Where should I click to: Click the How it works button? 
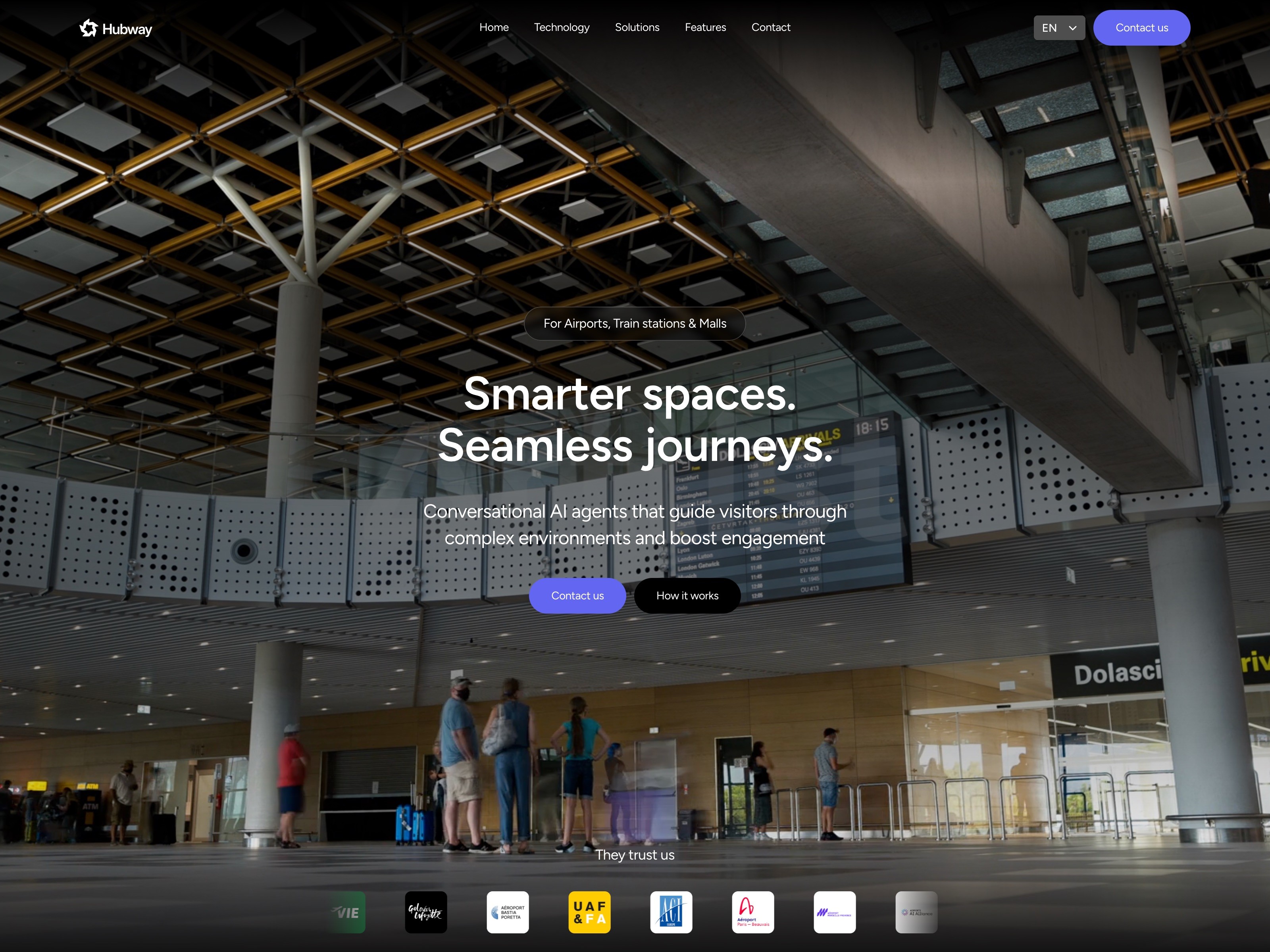(x=687, y=596)
